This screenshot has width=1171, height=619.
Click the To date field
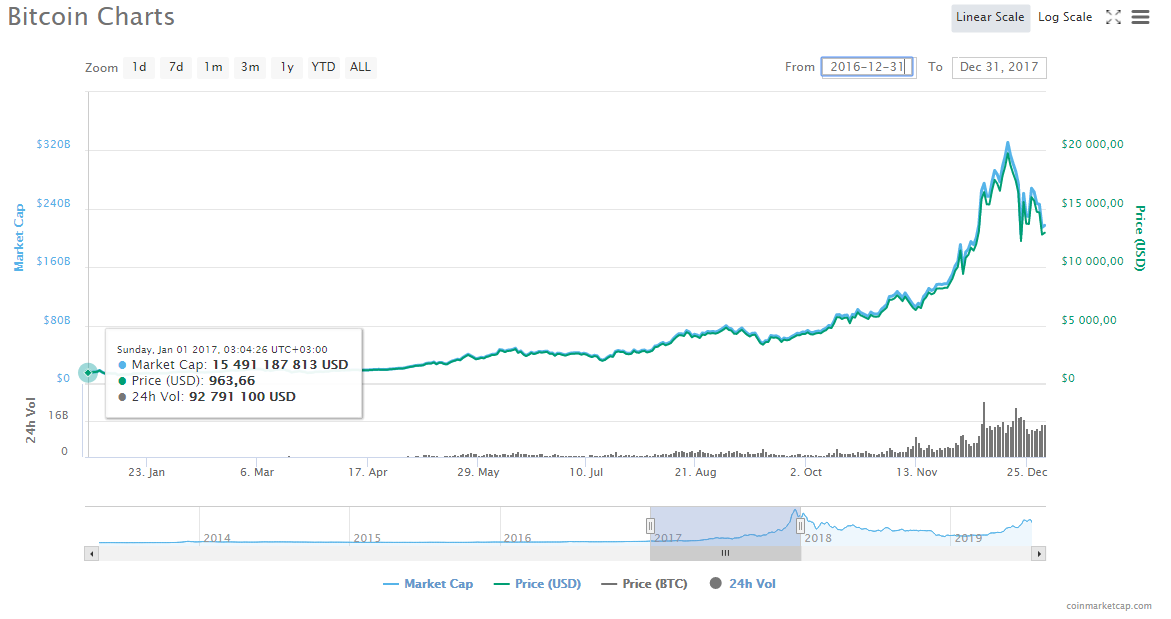pos(999,67)
